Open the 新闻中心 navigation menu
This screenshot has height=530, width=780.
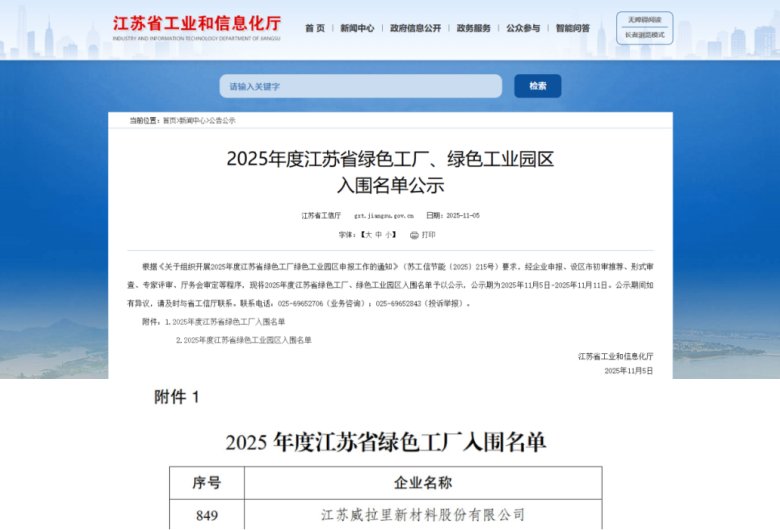pyautogui.click(x=357, y=28)
